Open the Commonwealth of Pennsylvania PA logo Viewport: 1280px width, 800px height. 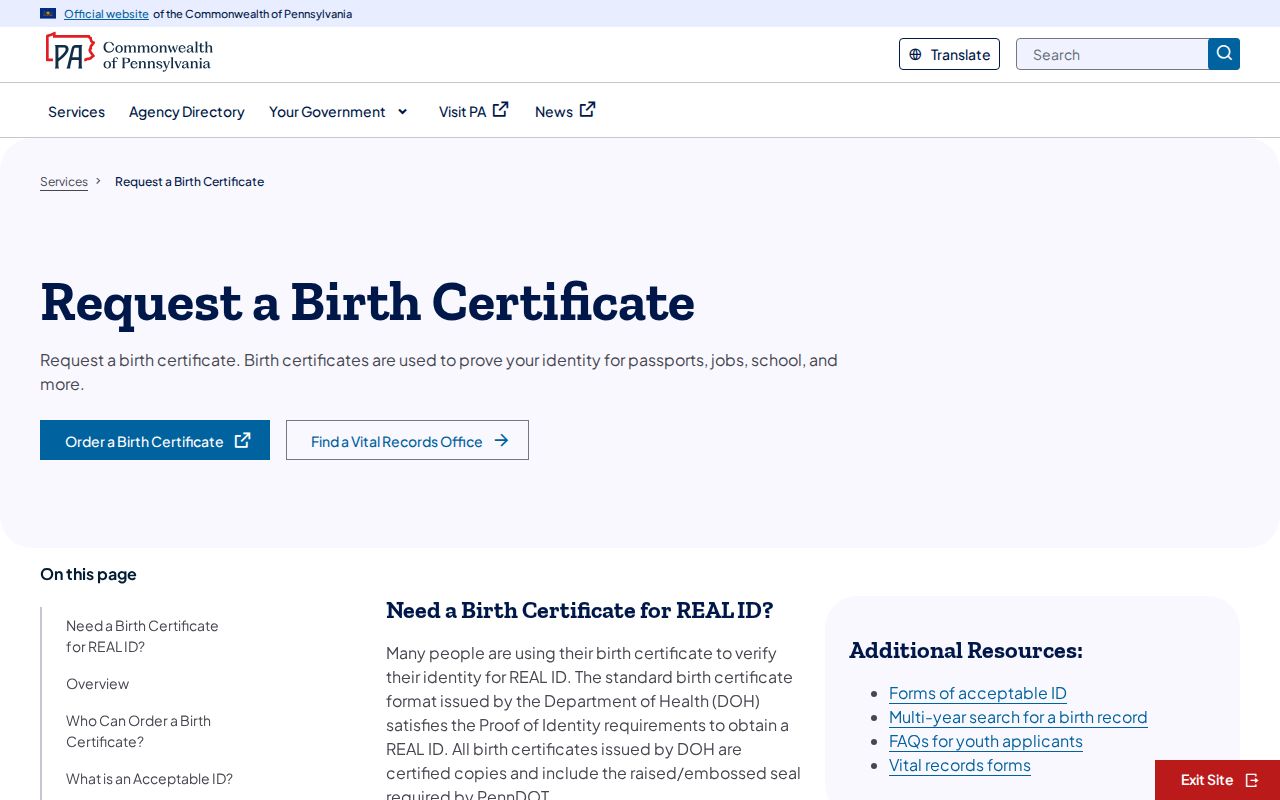click(x=129, y=52)
